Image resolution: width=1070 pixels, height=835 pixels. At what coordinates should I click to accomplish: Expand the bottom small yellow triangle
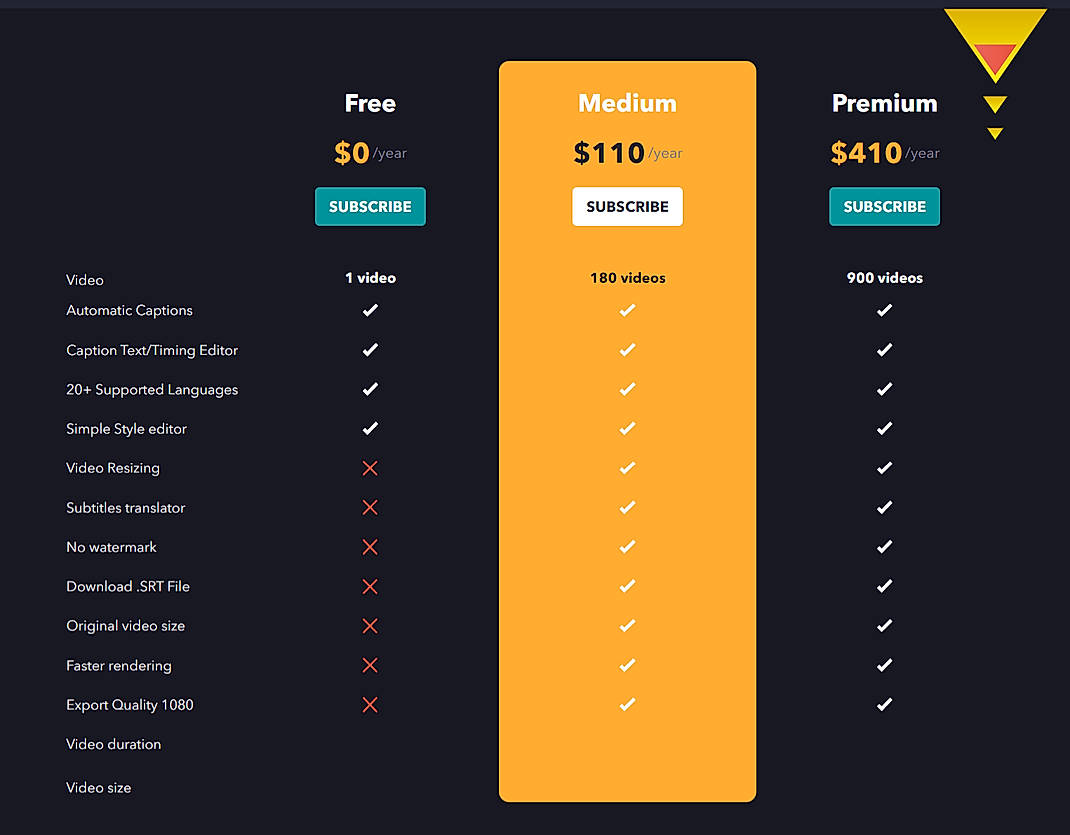coord(994,132)
